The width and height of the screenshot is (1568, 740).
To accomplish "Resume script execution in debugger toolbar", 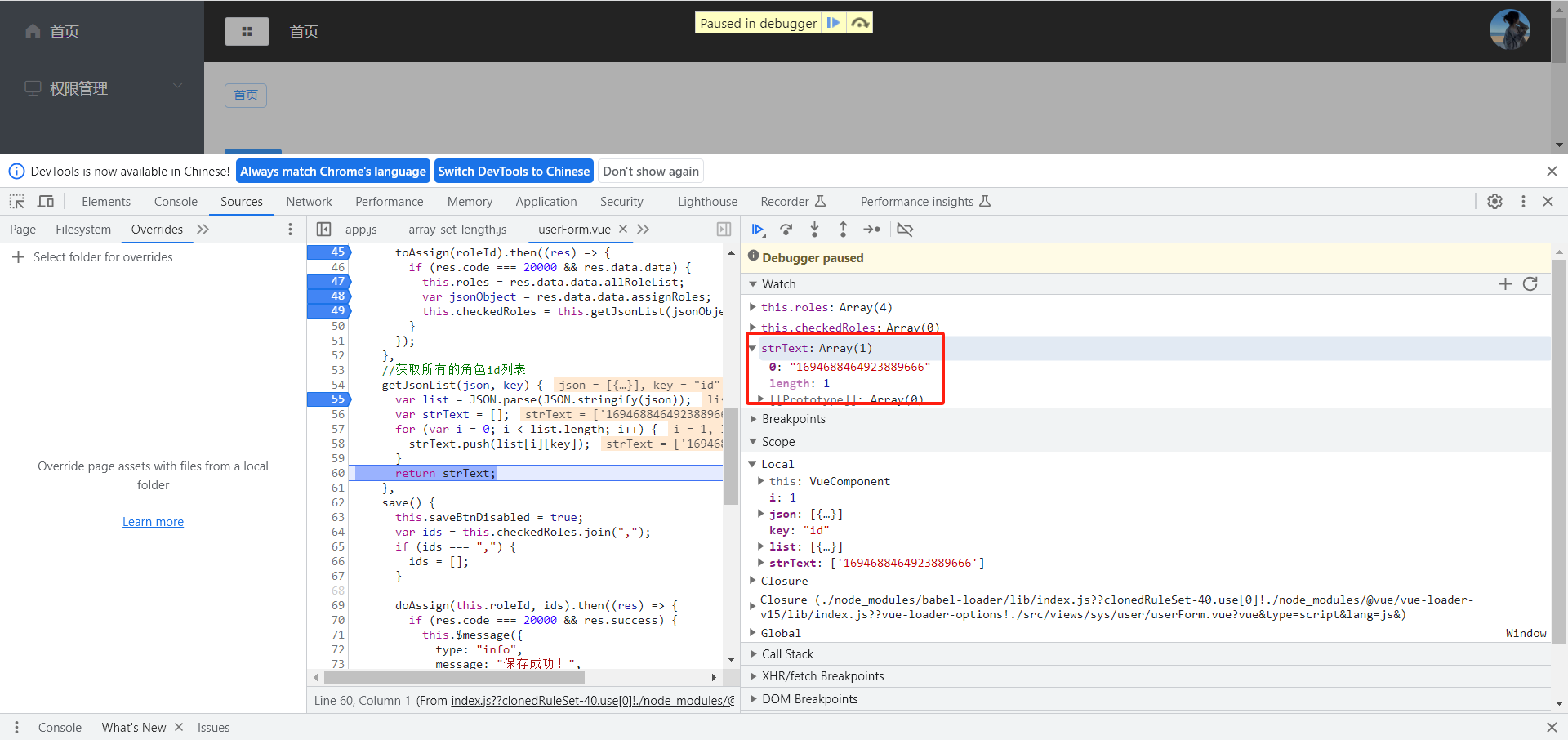I will point(757,230).
